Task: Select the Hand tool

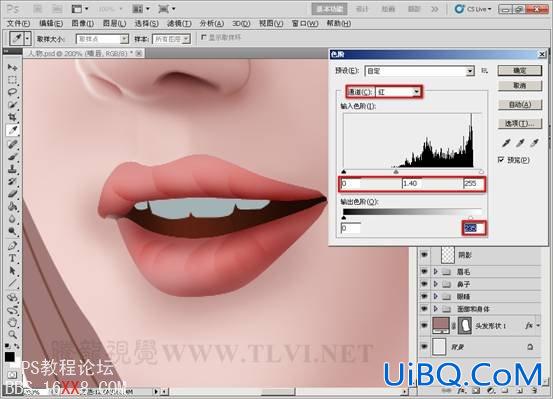Action: (x=12, y=322)
